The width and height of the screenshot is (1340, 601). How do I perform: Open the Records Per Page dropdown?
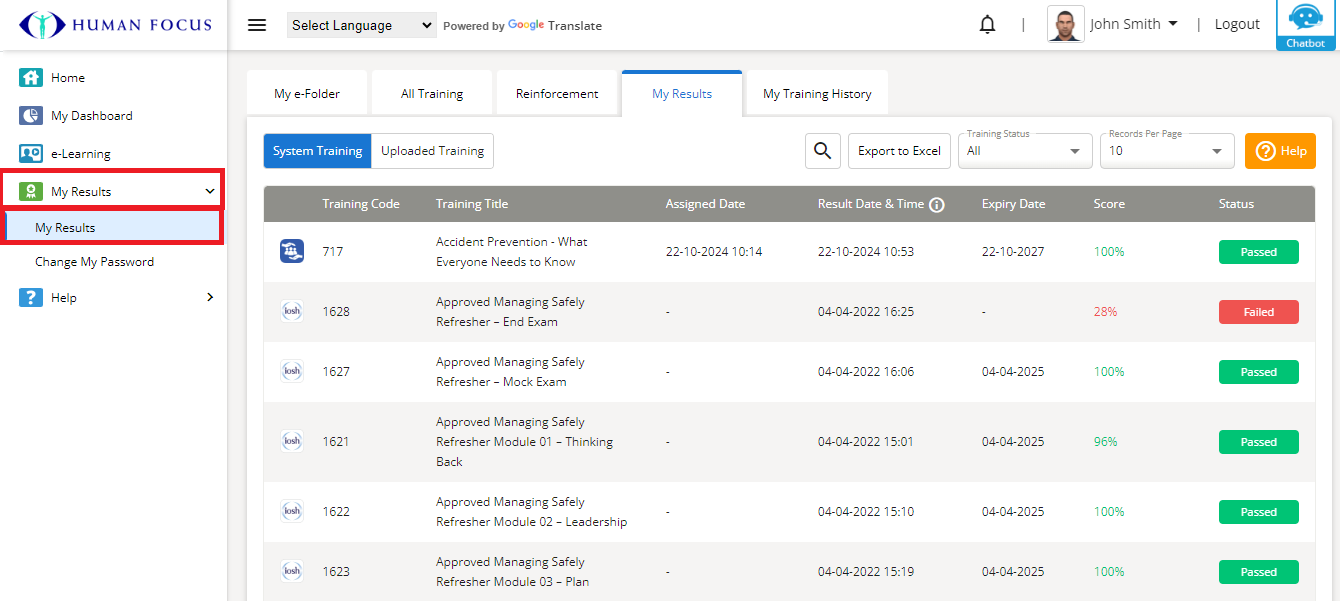tap(1166, 151)
